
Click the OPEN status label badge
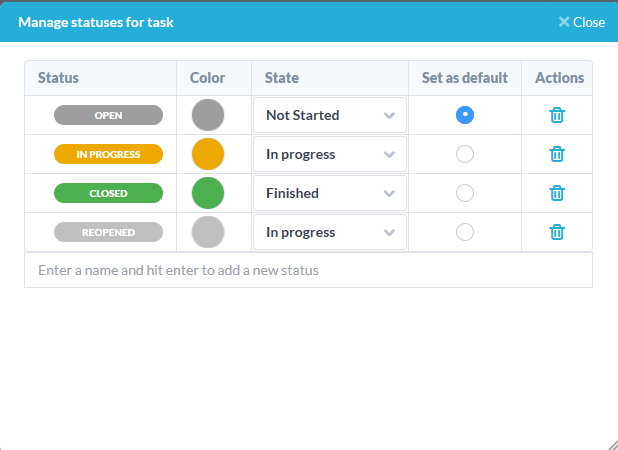click(x=108, y=115)
